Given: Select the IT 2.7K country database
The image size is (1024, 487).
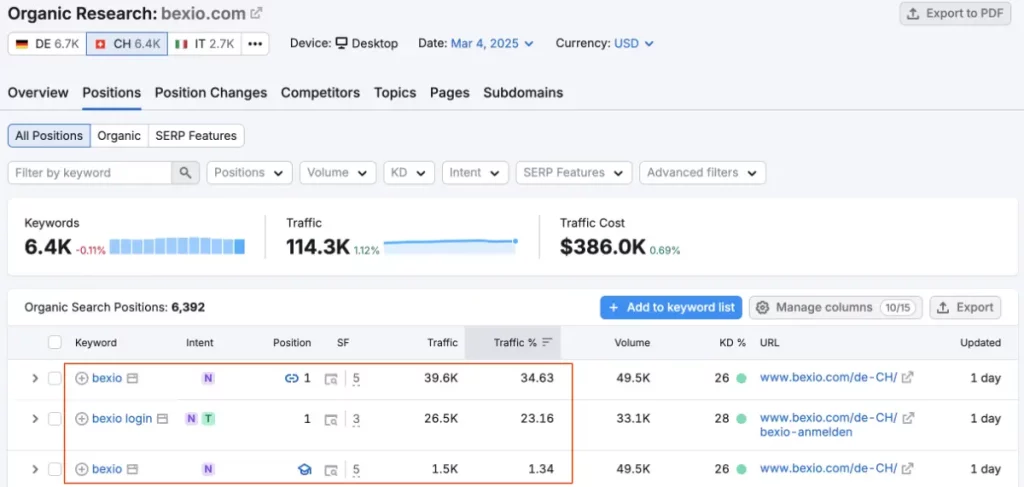Looking at the screenshot, I should 204,44.
